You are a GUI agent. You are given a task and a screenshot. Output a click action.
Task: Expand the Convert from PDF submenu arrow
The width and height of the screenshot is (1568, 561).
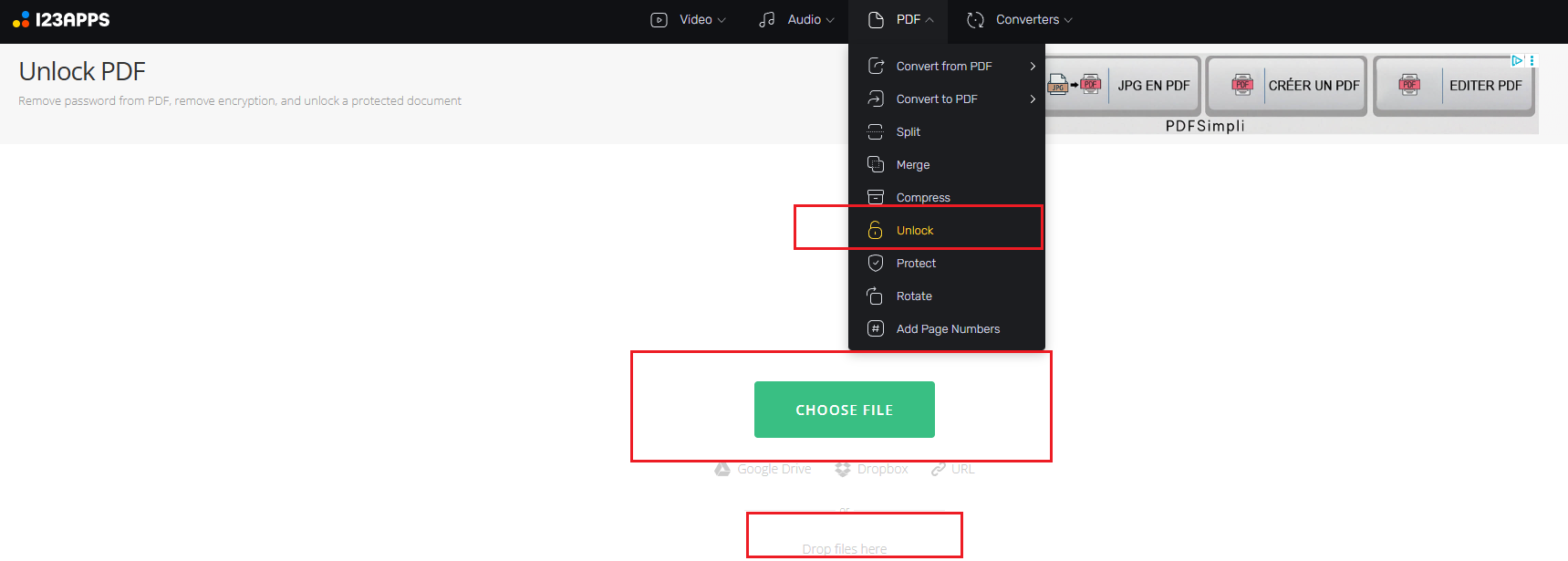point(1033,66)
